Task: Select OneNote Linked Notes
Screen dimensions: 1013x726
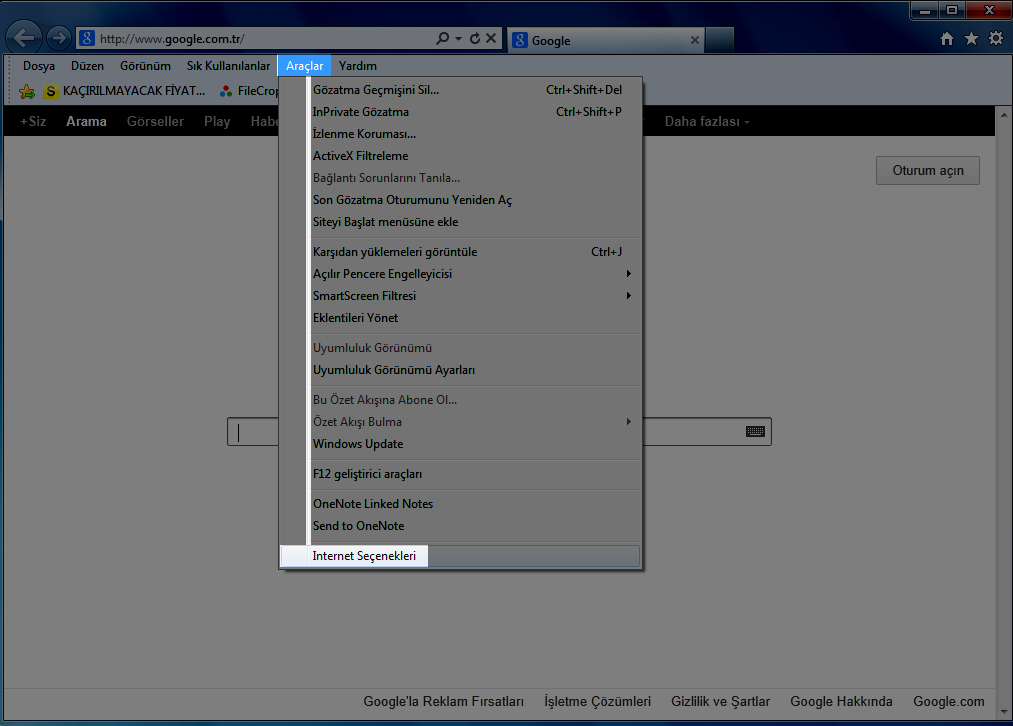Action: coord(461,504)
